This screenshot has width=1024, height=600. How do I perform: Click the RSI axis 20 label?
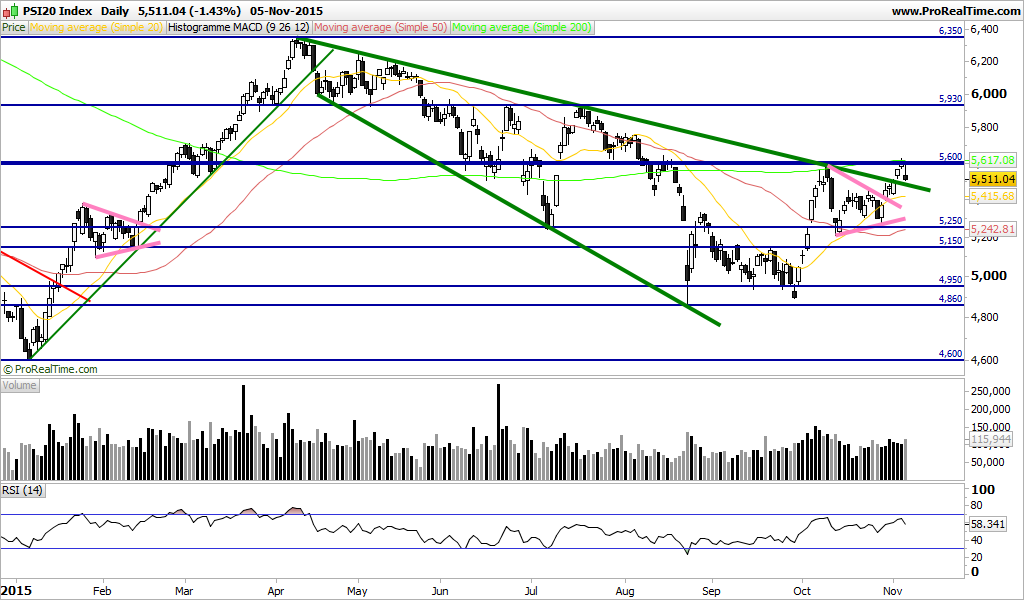coord(977,557)
